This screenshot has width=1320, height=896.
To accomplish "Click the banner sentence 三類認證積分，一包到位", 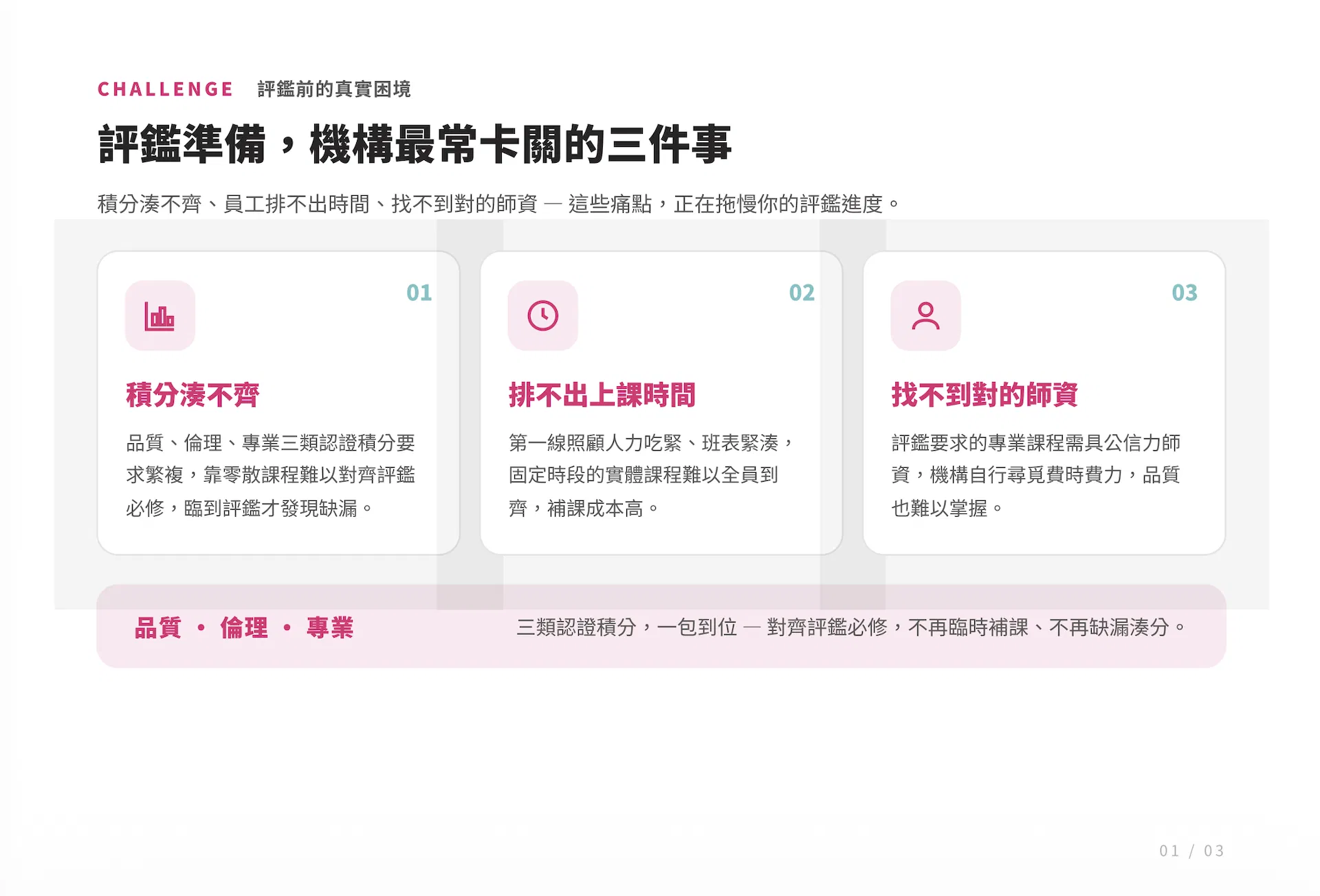I will pyautogui.click(x=851, y=627).
